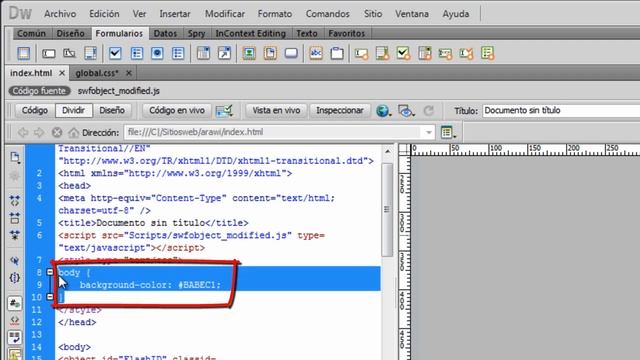Collapse code block marker at line 10

pos(50,297)
